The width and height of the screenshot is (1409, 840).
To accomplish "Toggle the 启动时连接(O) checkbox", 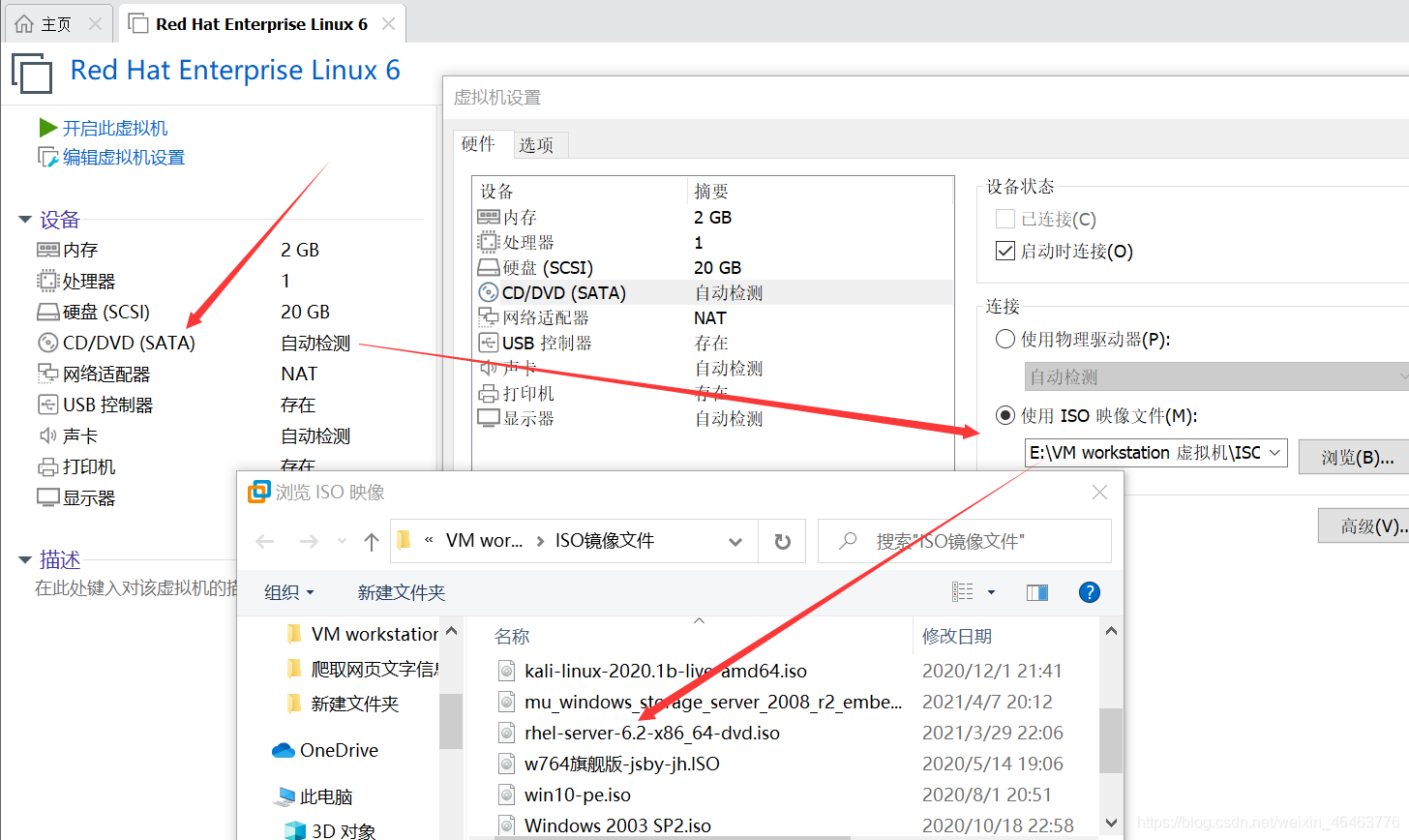I will [x=1005, y=251].
